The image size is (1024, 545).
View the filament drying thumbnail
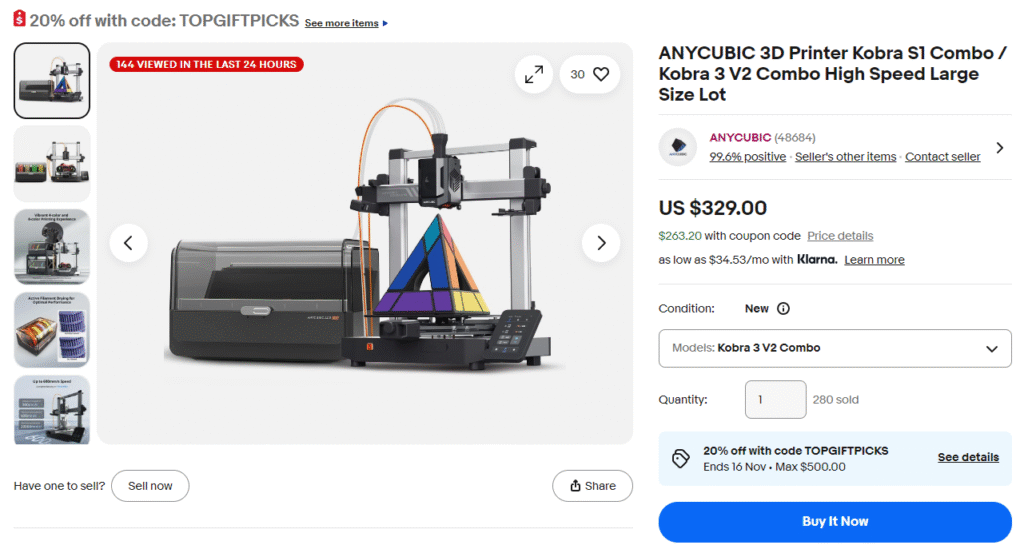point(52,330)
